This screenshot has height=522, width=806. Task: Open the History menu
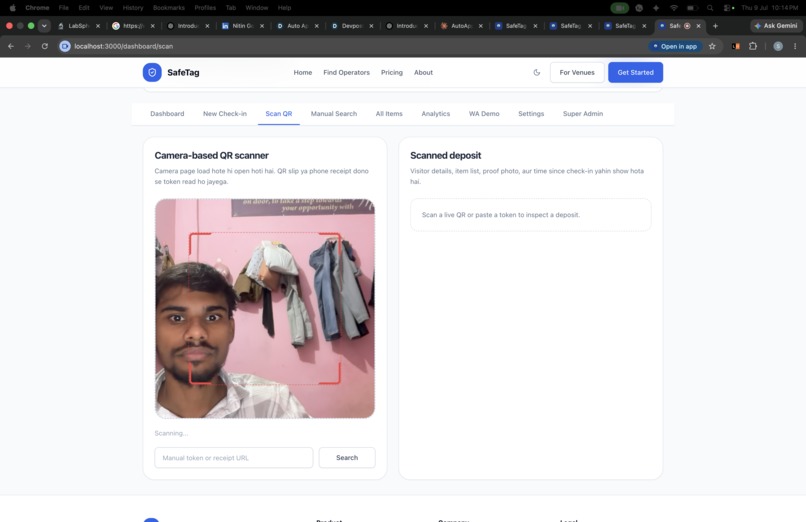(x=133, y=8)
